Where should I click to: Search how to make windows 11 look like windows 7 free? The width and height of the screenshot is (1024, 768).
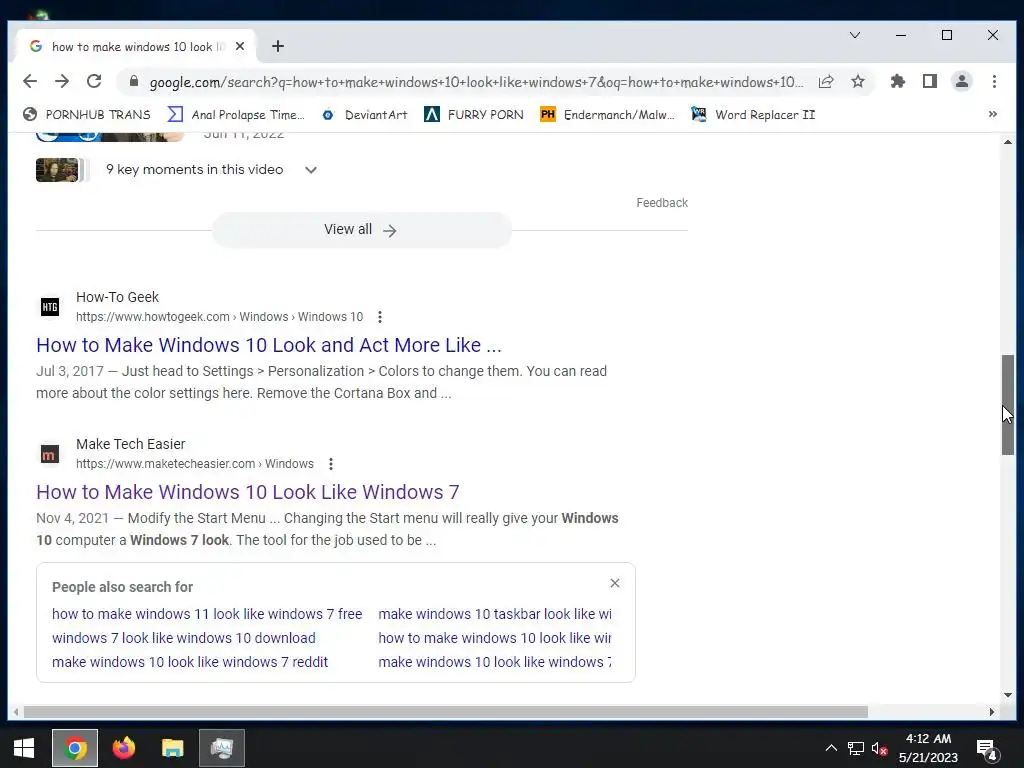[x=207, y=614]
